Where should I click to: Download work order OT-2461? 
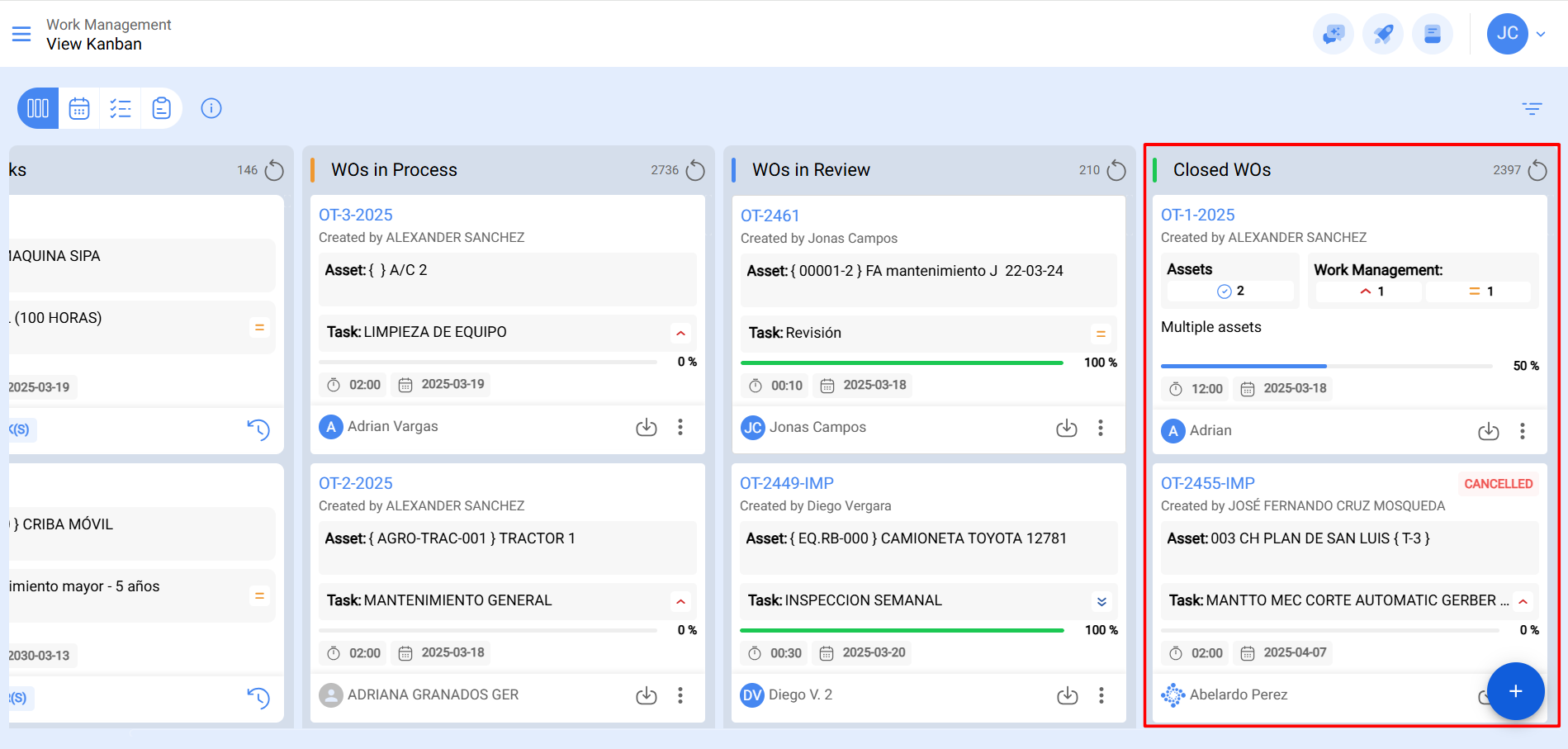(1067, 428)
